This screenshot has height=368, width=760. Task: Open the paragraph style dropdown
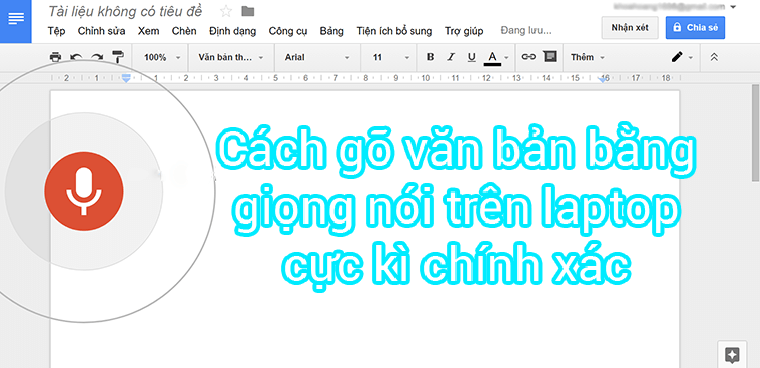click(x=231, y=57)
